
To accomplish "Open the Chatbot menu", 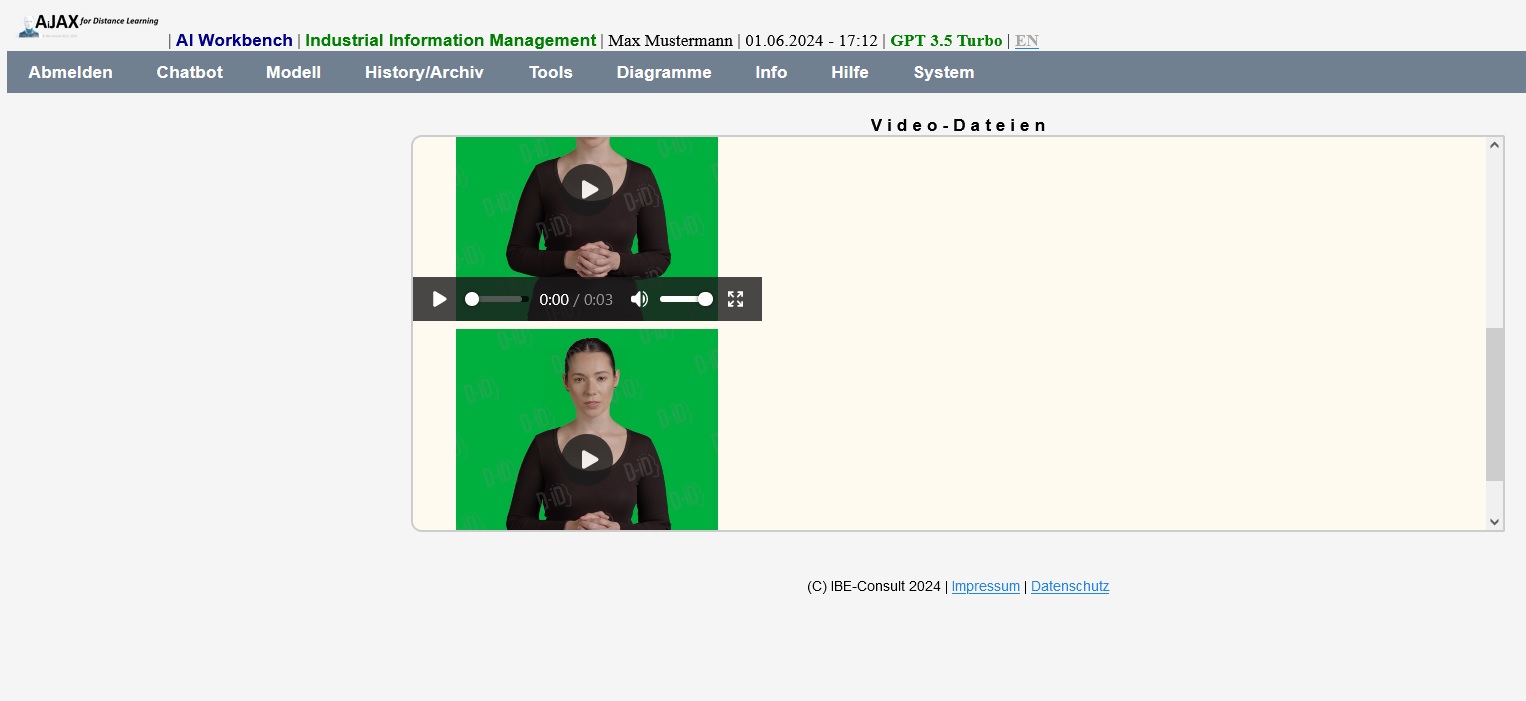I will (189, 72).
